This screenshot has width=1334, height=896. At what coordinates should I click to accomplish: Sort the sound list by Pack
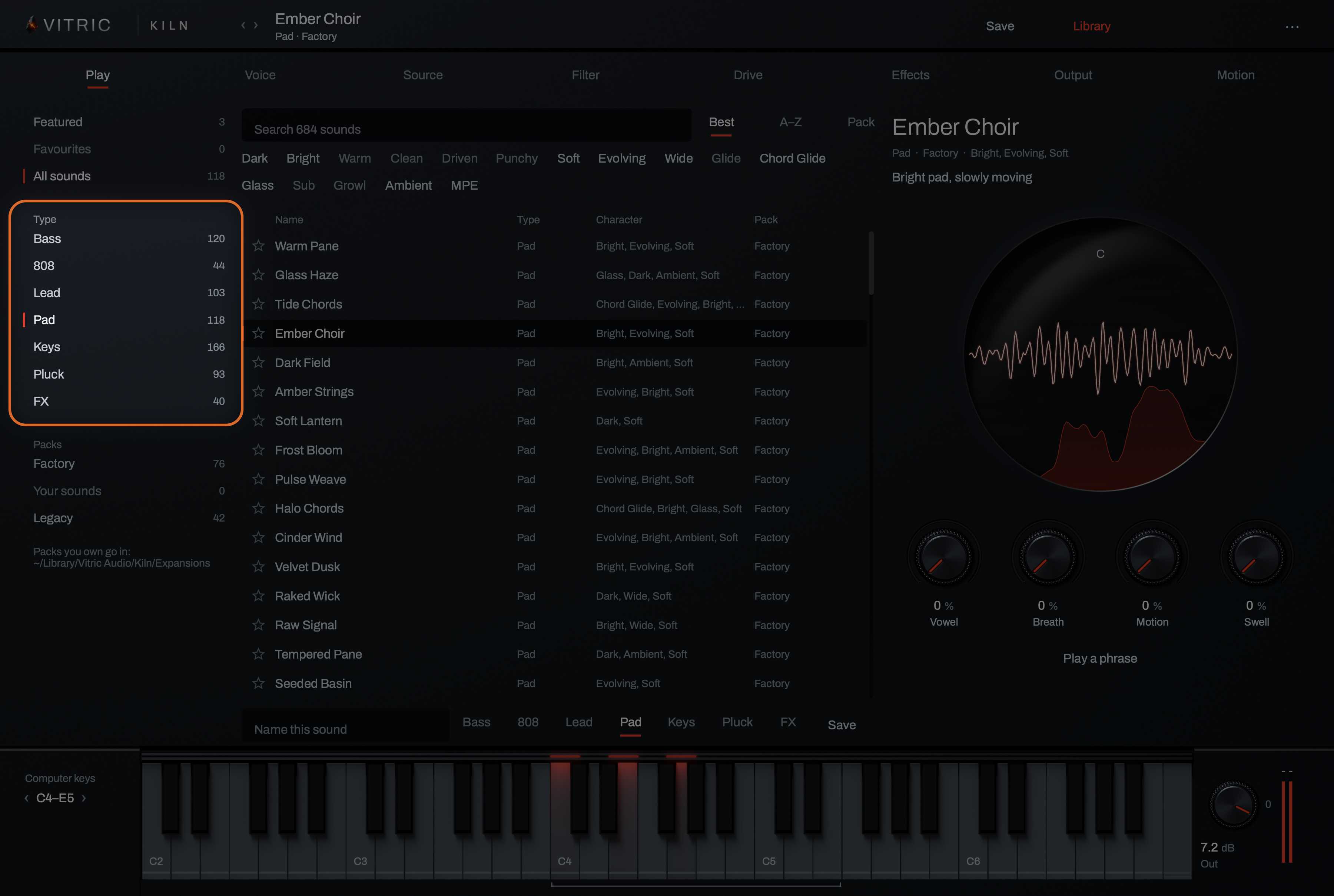click(x=861, y=122)
